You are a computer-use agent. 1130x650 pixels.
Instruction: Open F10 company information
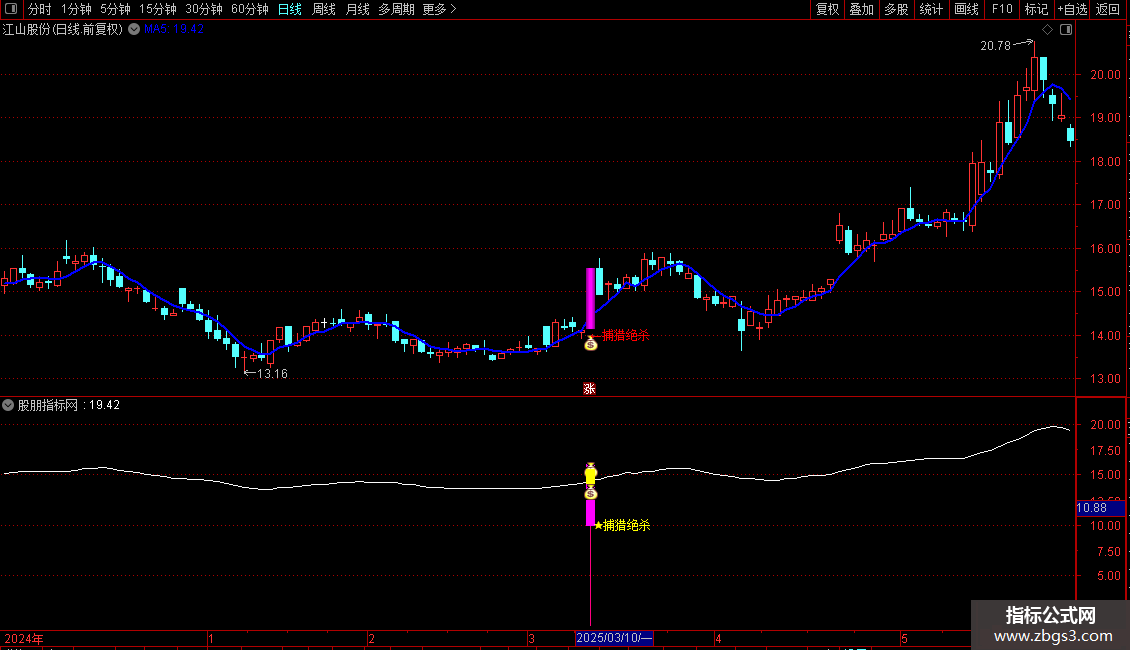coord(1002,9)
